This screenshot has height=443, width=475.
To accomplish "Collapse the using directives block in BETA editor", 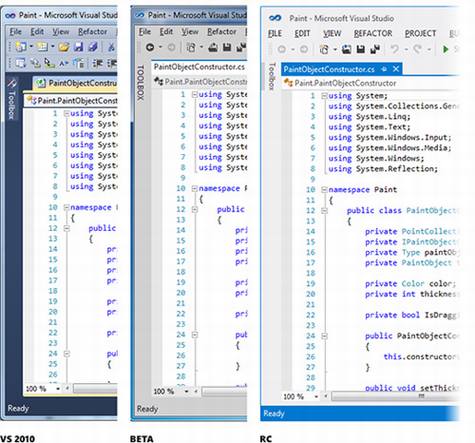I will (195, 95).
